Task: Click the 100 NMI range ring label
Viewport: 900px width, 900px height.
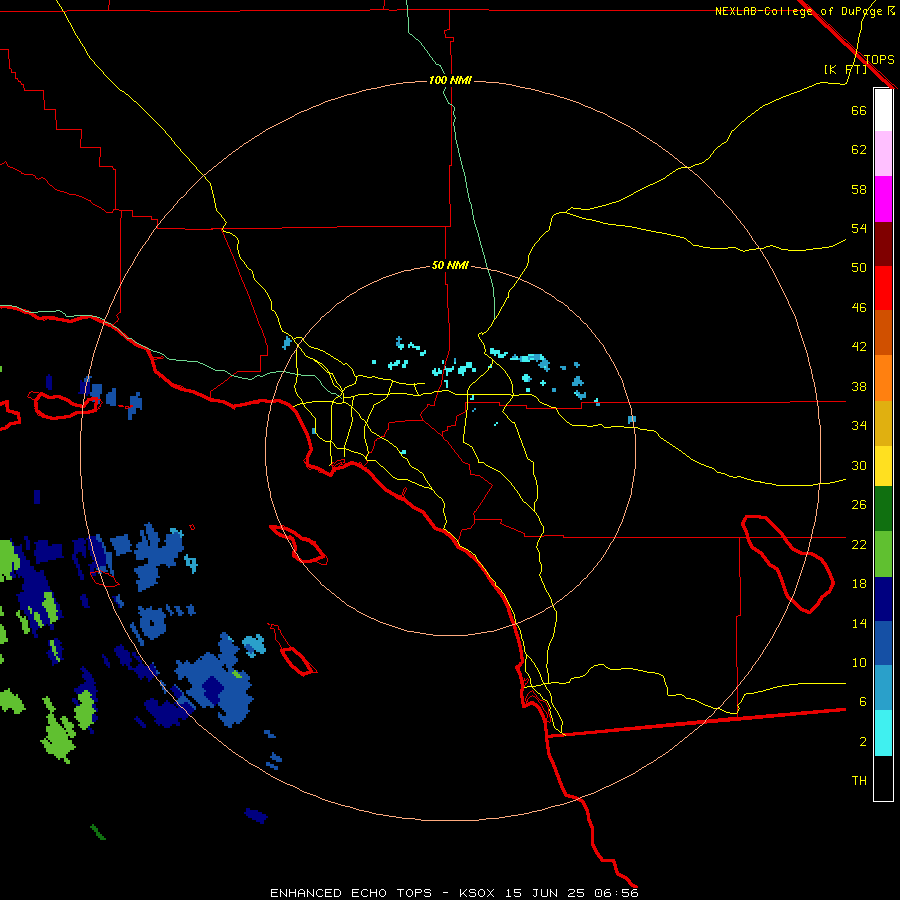Action: click(x=450, y=80)
